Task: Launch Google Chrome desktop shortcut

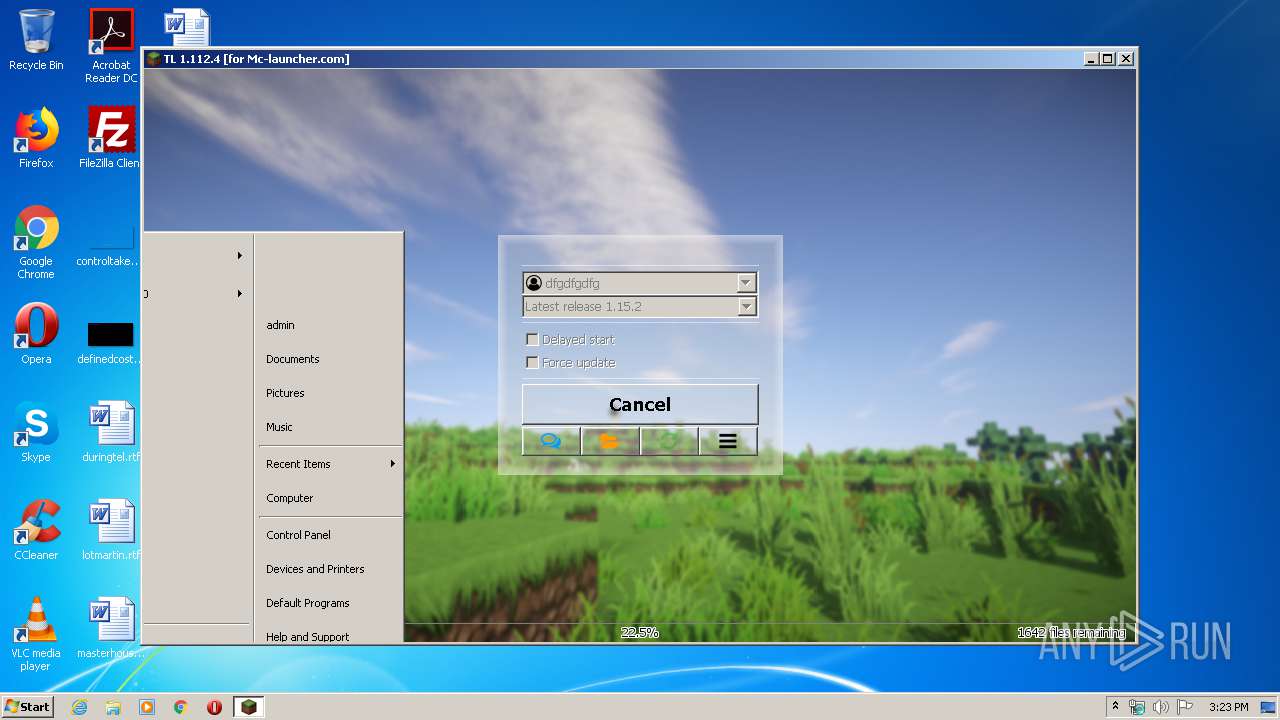Action: (36, 243)
